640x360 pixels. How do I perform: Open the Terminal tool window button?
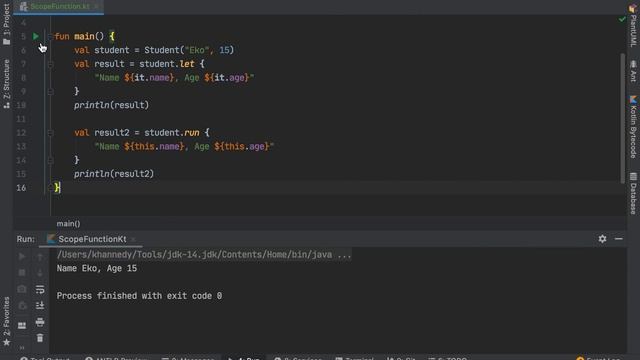click(354, 358)
